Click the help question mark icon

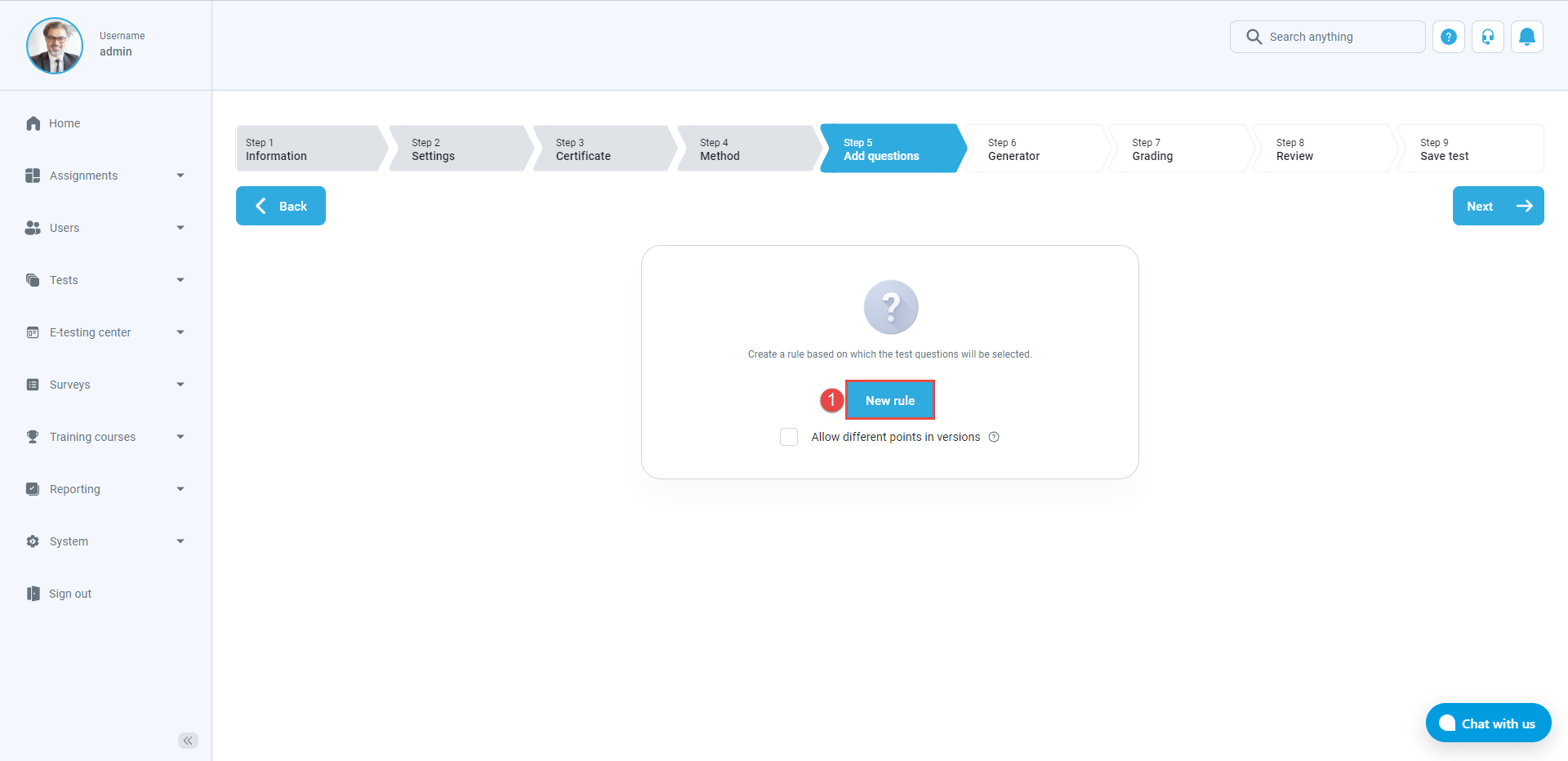(x=1448, y=37)
